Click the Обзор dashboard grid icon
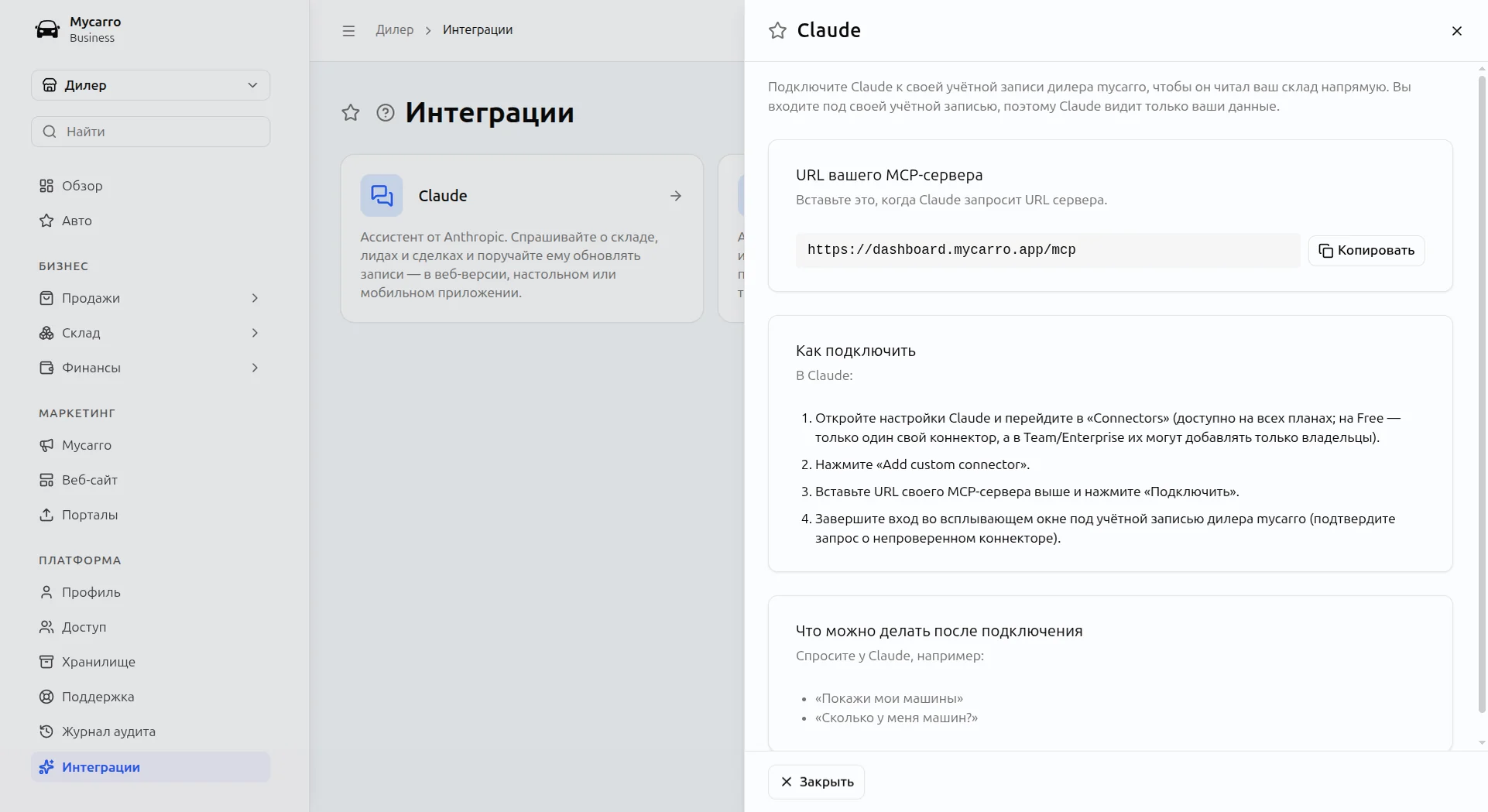 click(x=46, y=186)
